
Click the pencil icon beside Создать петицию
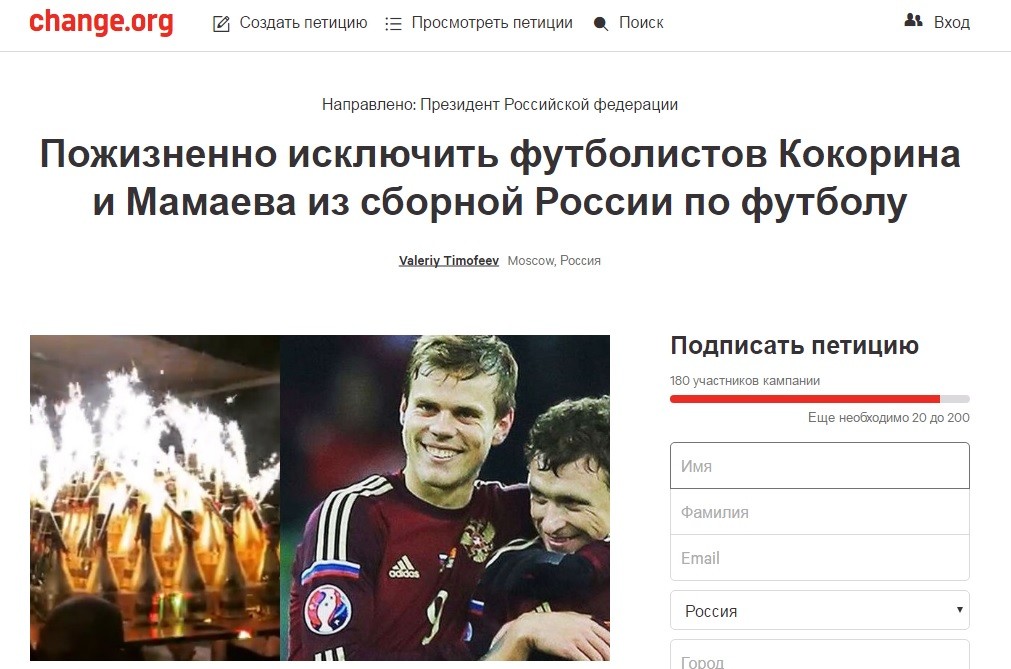tap(221, 24)
